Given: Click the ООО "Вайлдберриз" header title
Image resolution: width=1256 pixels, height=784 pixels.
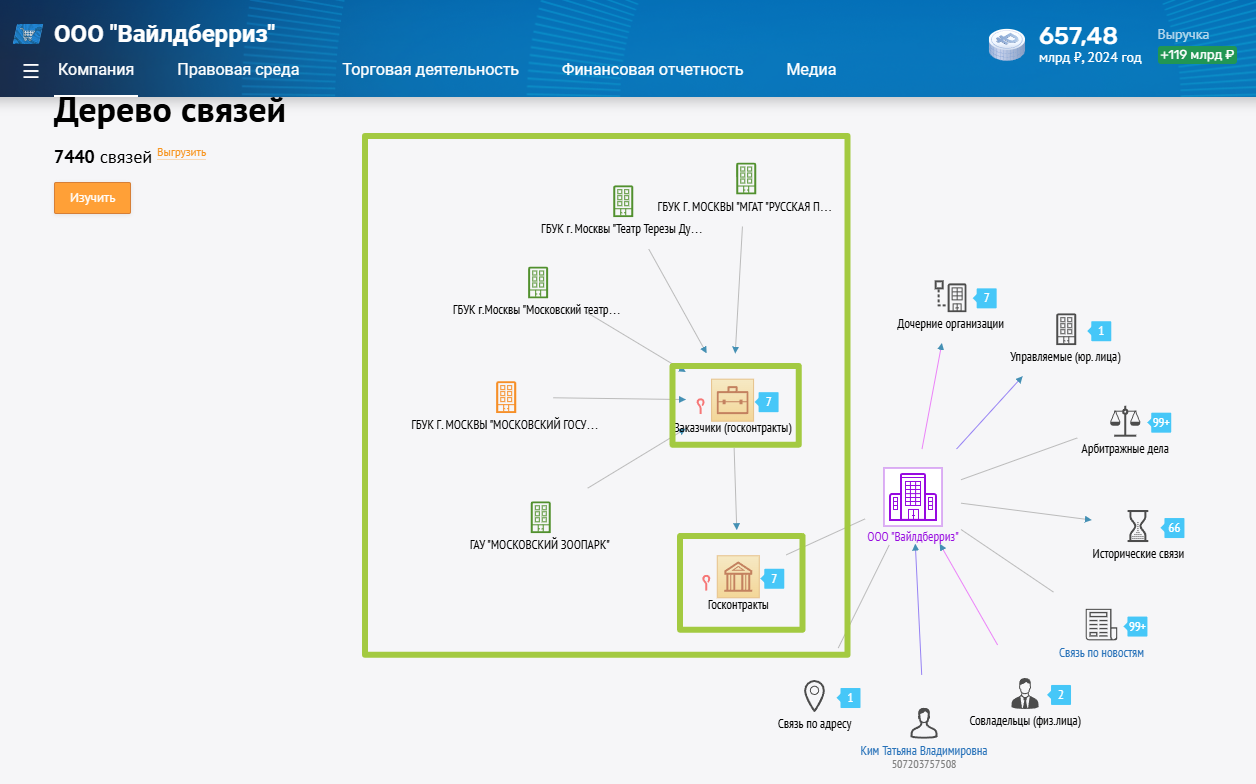Looking at the screenshot, I should 165,33.
